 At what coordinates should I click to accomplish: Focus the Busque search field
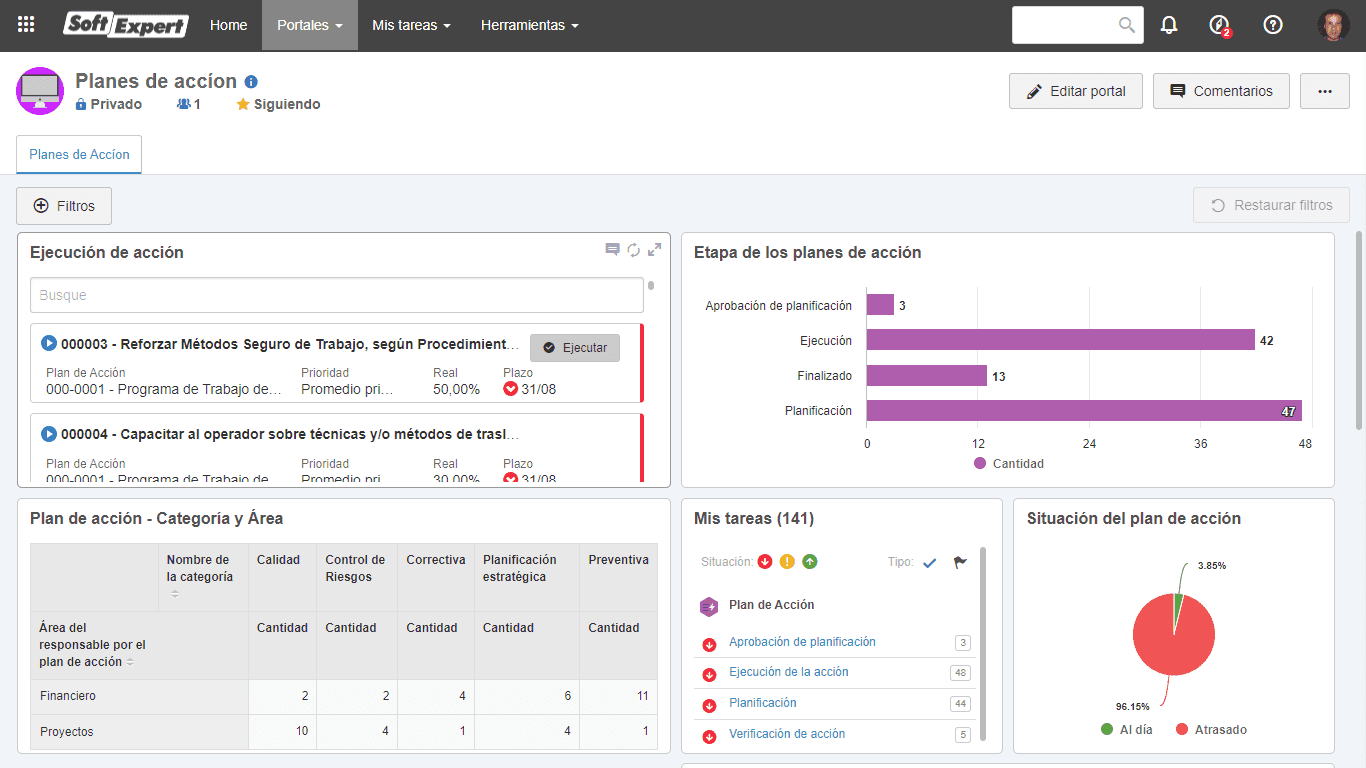click(x=337, y=295)
